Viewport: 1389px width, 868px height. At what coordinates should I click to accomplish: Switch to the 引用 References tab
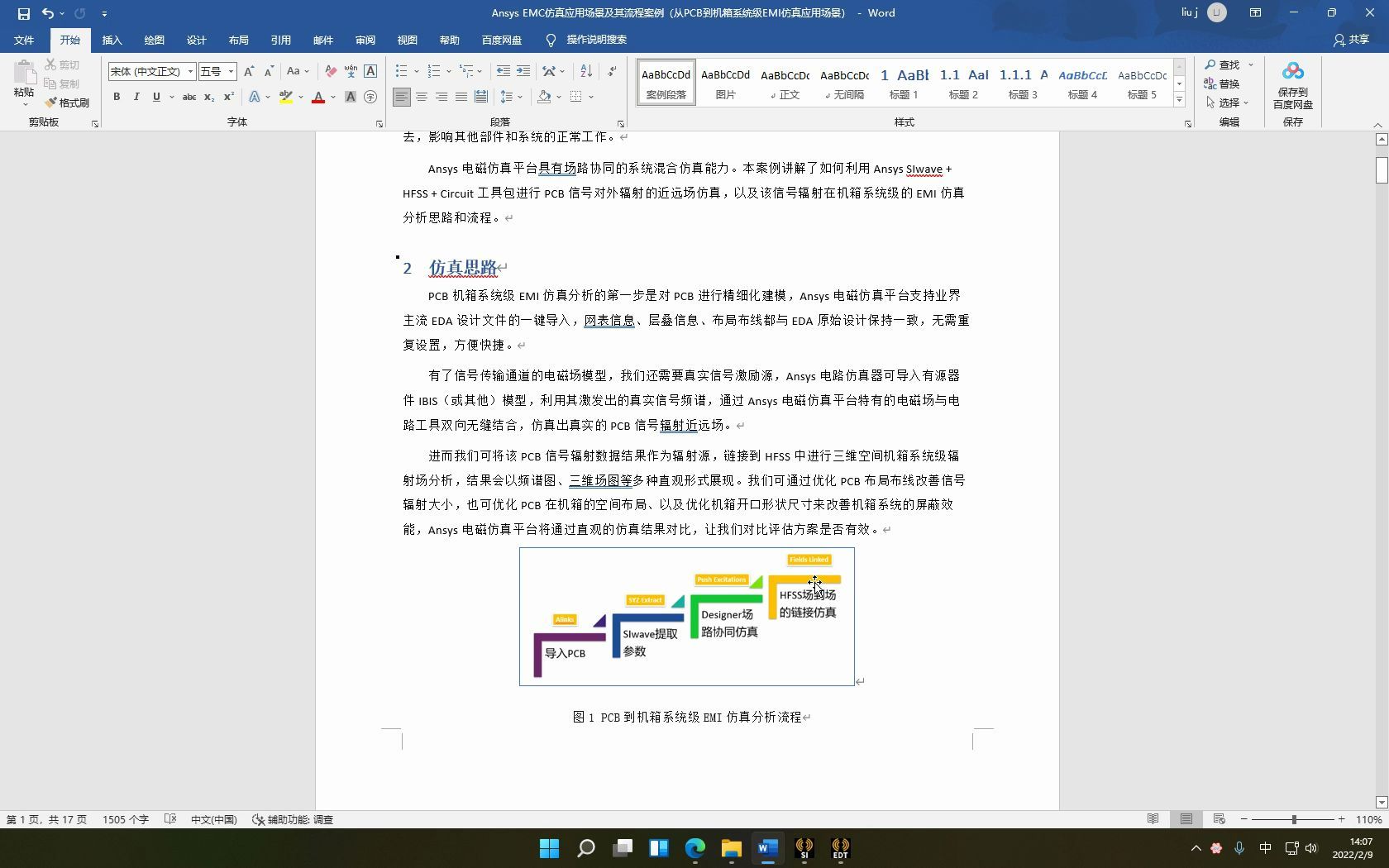click(280, 40)
